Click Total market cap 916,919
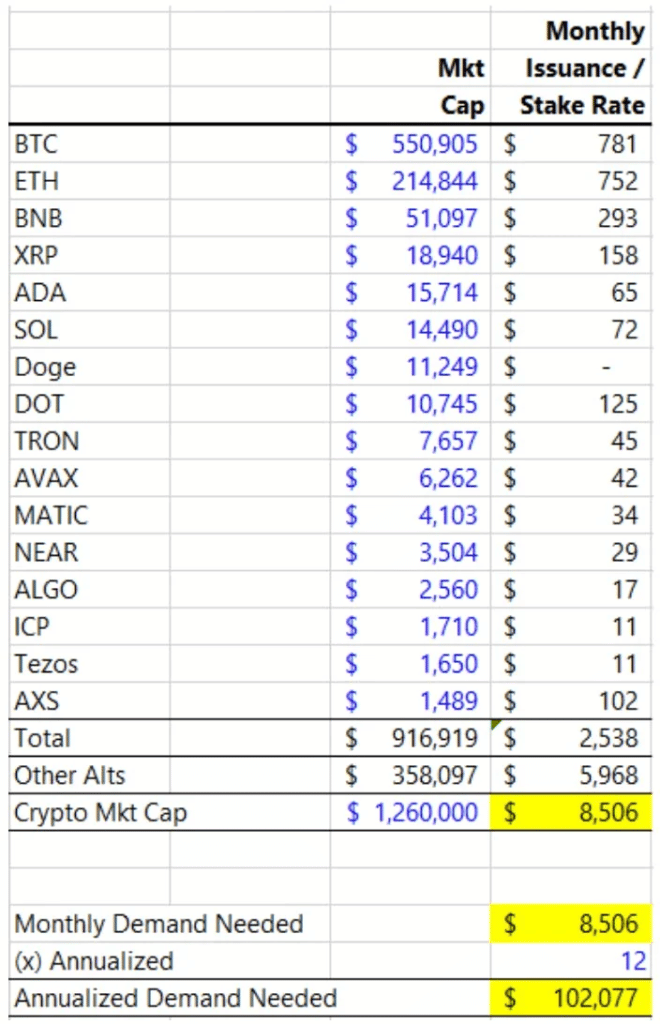 tap(435, 740)
